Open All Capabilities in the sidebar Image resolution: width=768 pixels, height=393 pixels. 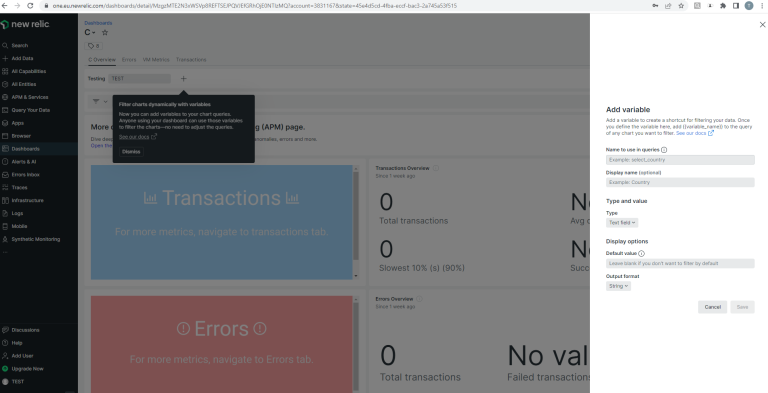click(24, 71)
